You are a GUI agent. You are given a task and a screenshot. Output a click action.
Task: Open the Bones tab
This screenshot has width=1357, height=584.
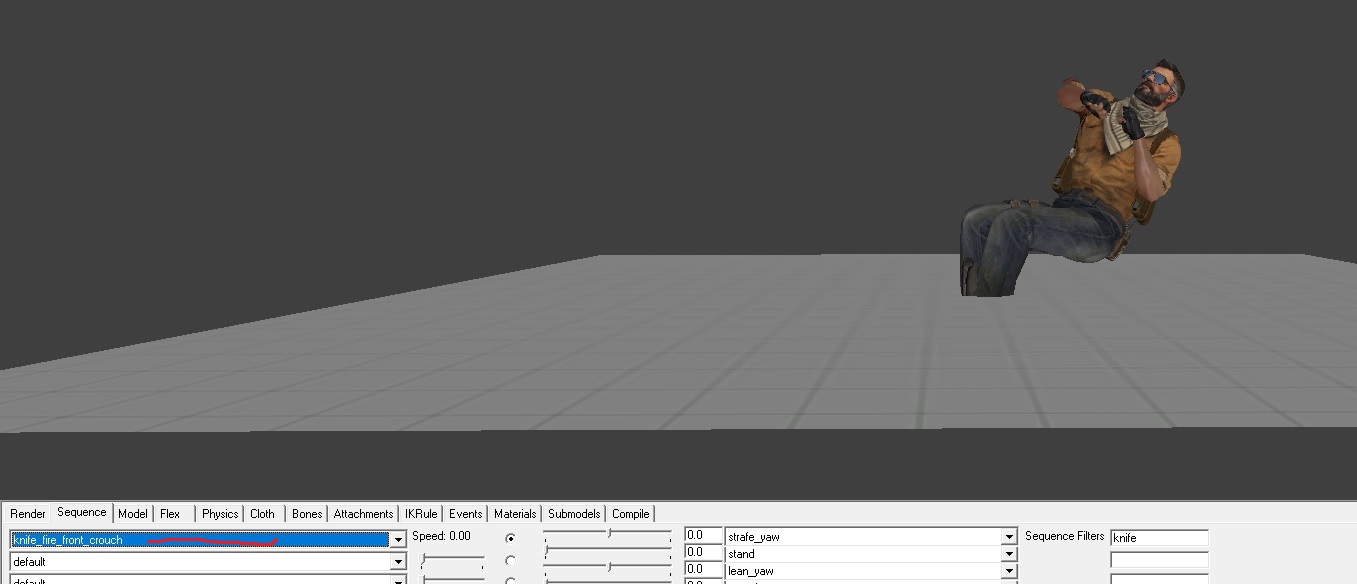point(306,514)
